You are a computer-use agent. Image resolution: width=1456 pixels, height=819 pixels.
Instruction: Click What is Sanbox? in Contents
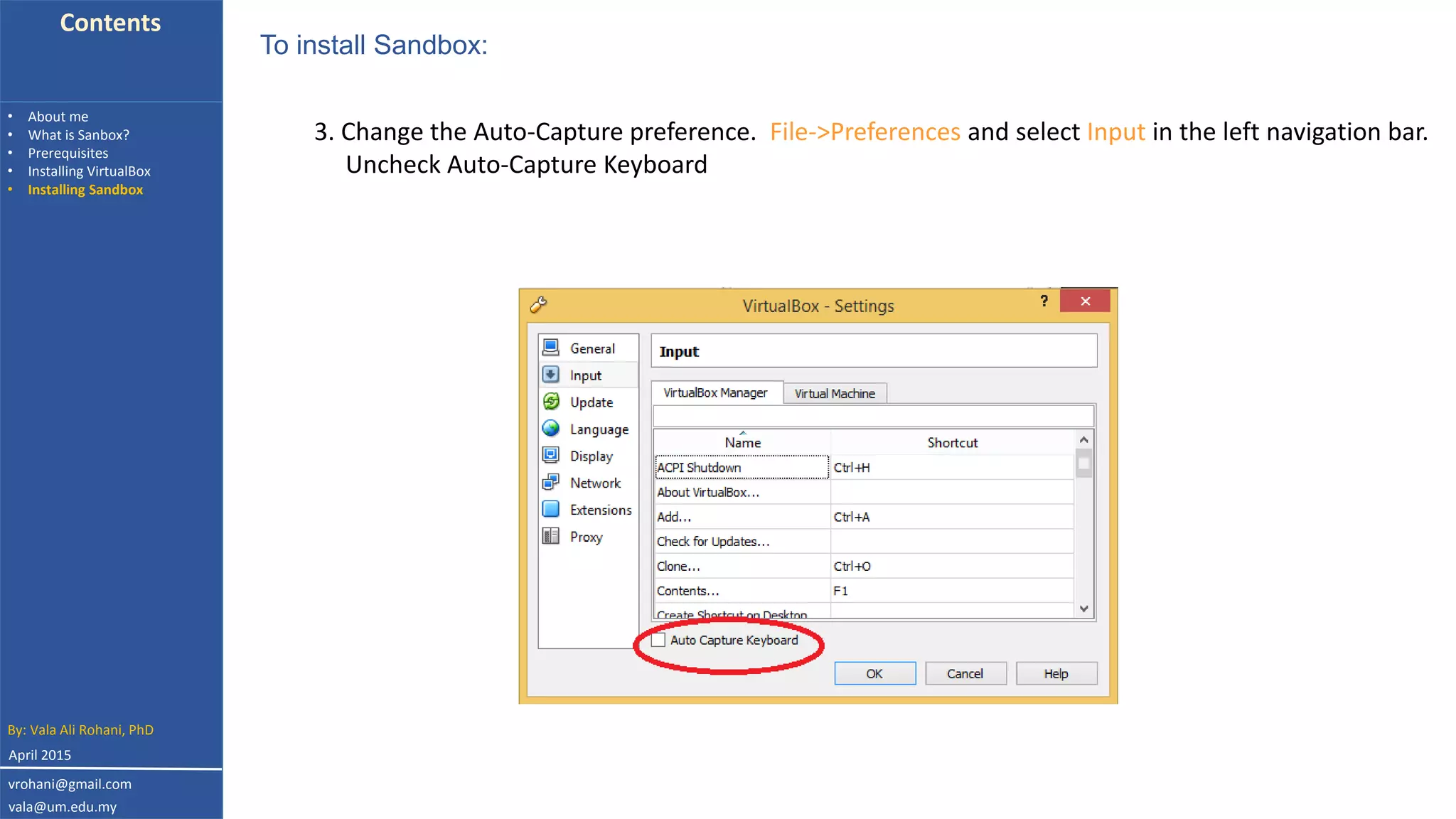[x=79, y=135]
